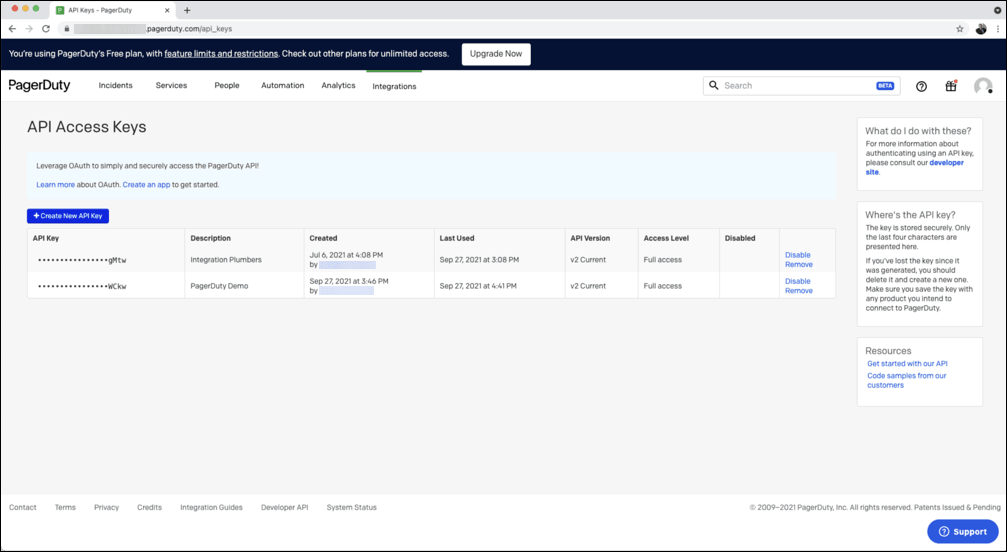Viewport: 1007px width, 552px height.
Task: Click 'Sep 27, 2021 at 3:08 PM' cell
Action: (479, 260)
